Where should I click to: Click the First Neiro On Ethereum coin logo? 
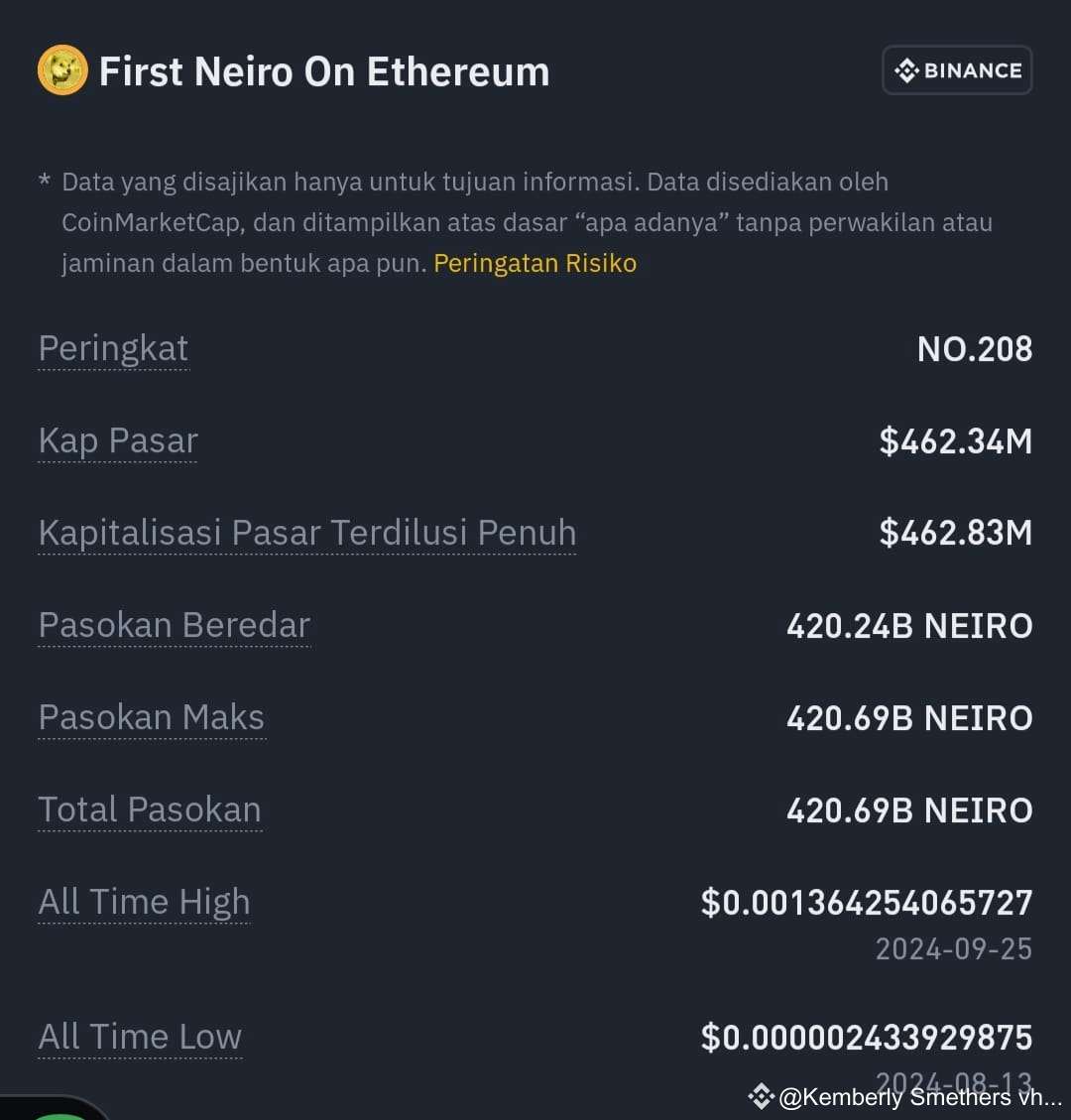pos(62,69)
